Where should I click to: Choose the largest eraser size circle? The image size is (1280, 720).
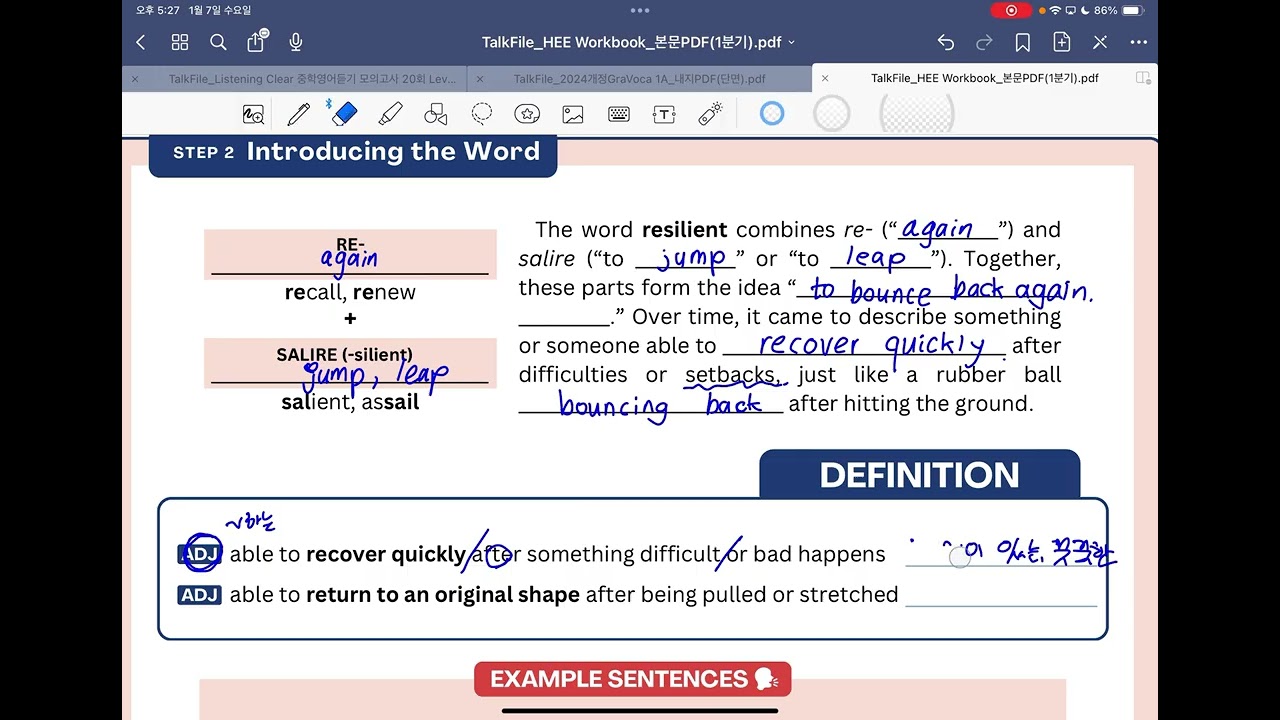click(x=916, y=114)
